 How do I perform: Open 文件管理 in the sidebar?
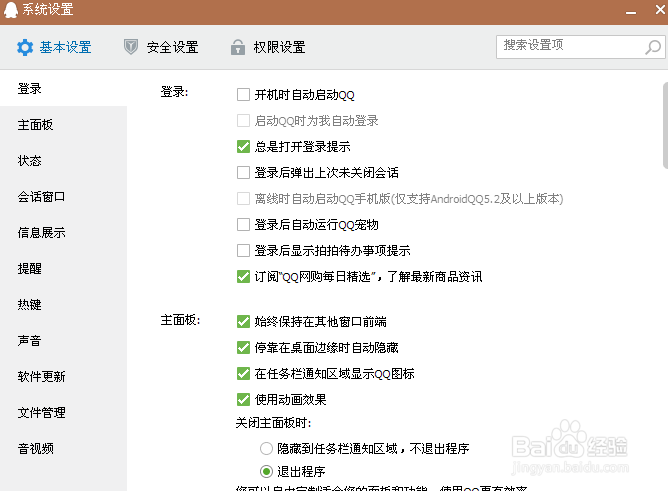(x=63, y=413)
